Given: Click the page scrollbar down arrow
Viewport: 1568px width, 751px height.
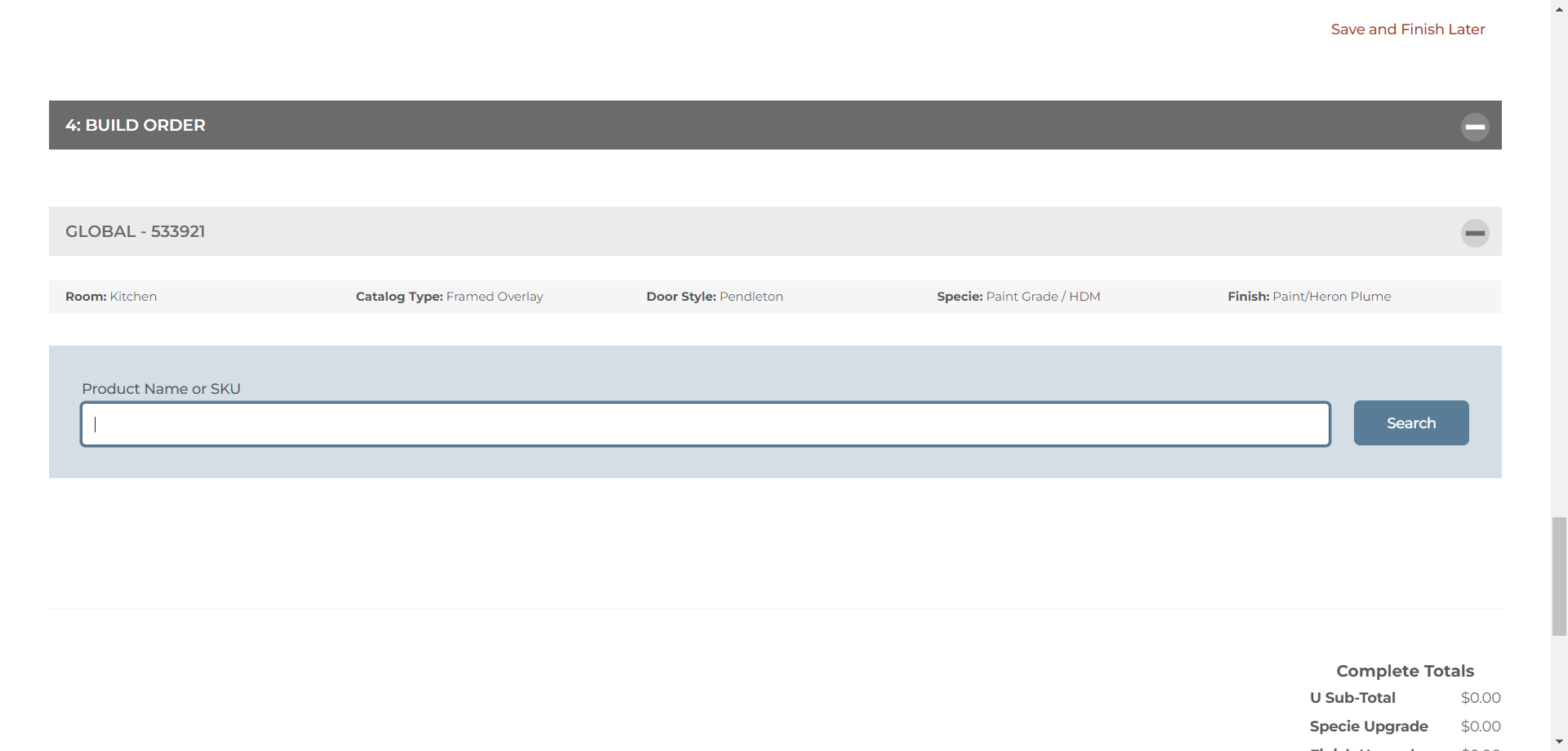Looking at the screenshot, I should pyautogui.click(x=1559, y=742).
